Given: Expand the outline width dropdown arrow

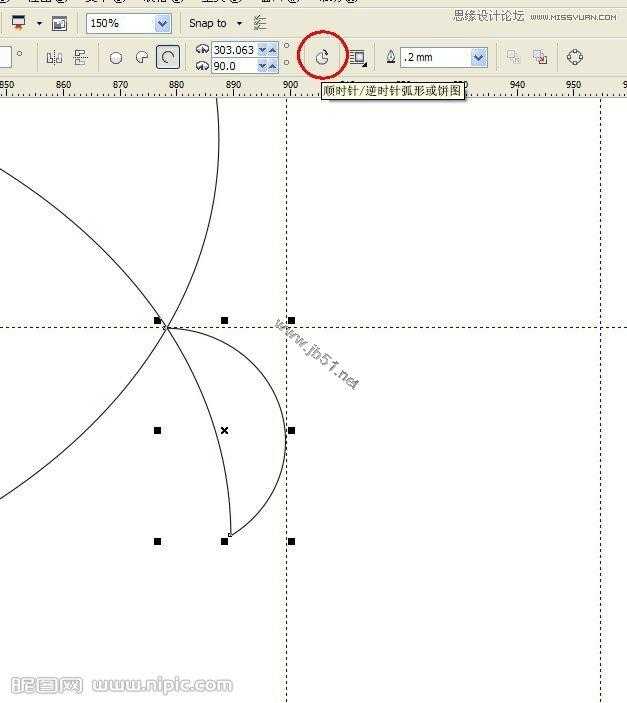Looking at the screenshot, I should pos(479,57).
